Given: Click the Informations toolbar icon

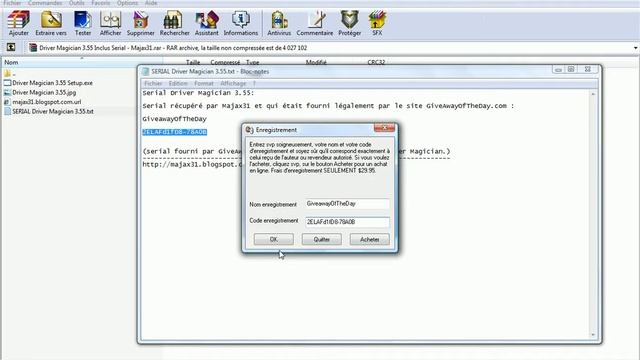Looking at the screenshot, I should pos(241,23).
